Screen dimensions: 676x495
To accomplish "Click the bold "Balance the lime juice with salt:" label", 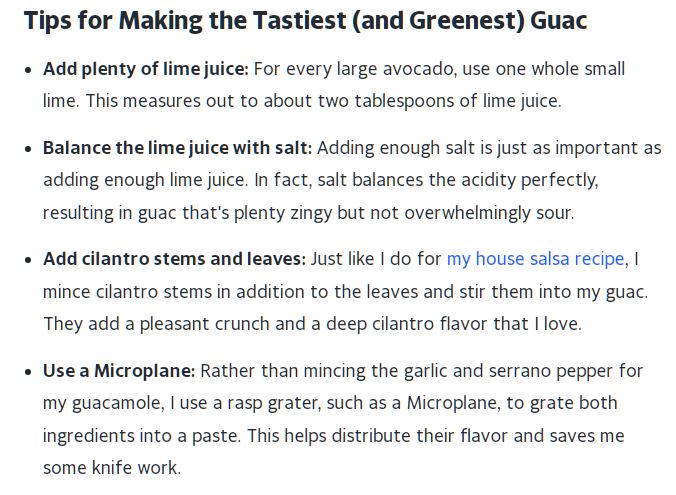I will tap(177, 148).
